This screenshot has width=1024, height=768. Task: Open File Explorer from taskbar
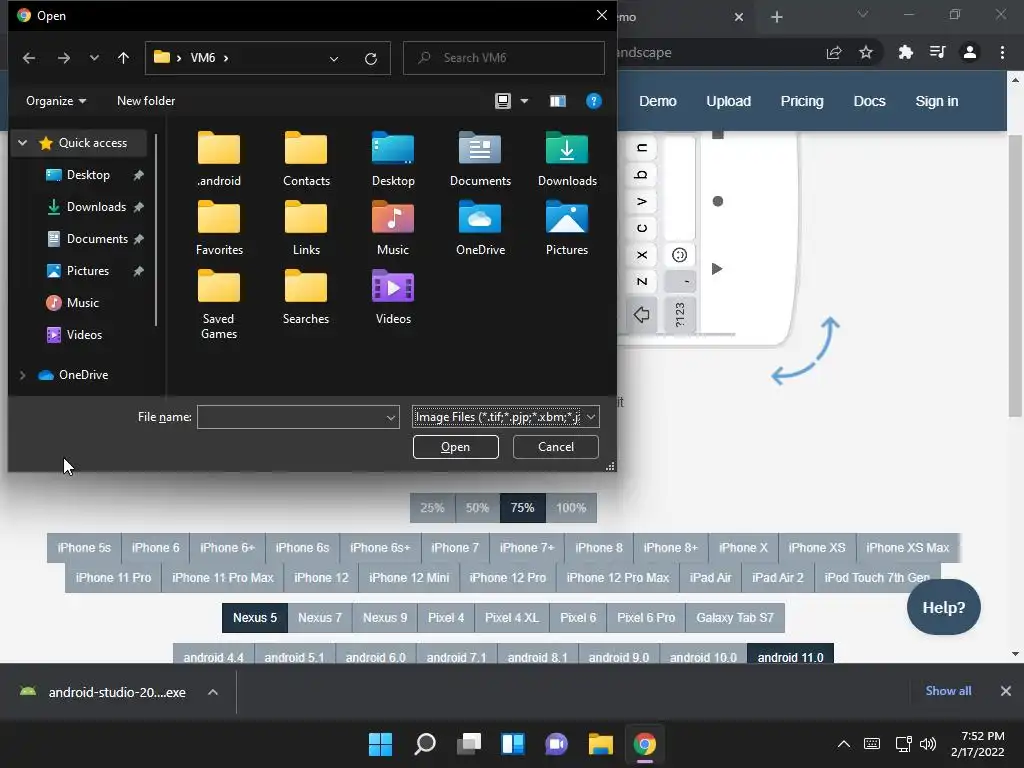[600, 744]
